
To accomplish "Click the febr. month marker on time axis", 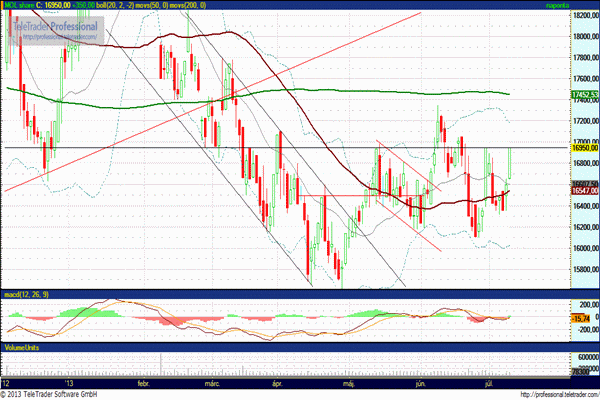I will tap(143, 382).
